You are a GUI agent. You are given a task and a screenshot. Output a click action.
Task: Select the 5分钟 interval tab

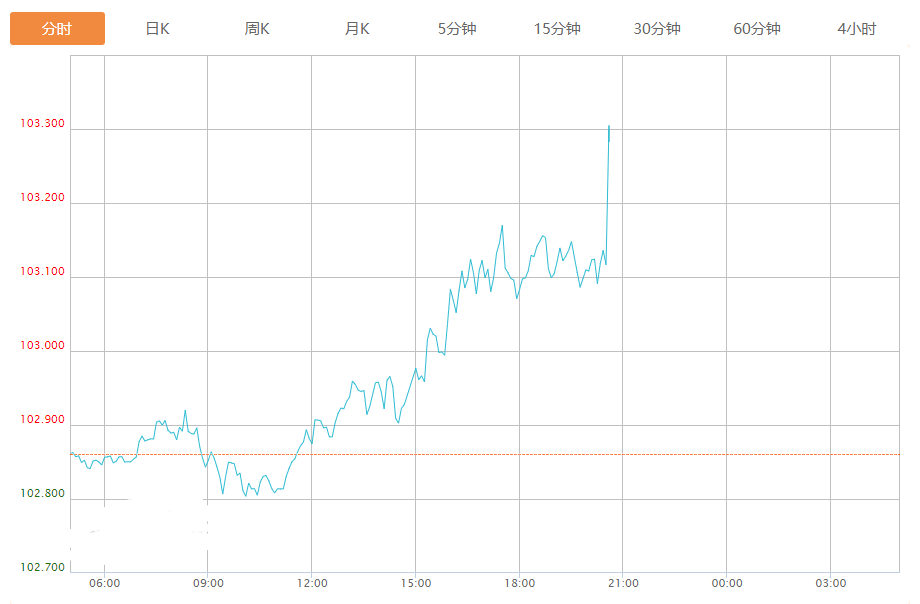457,29
